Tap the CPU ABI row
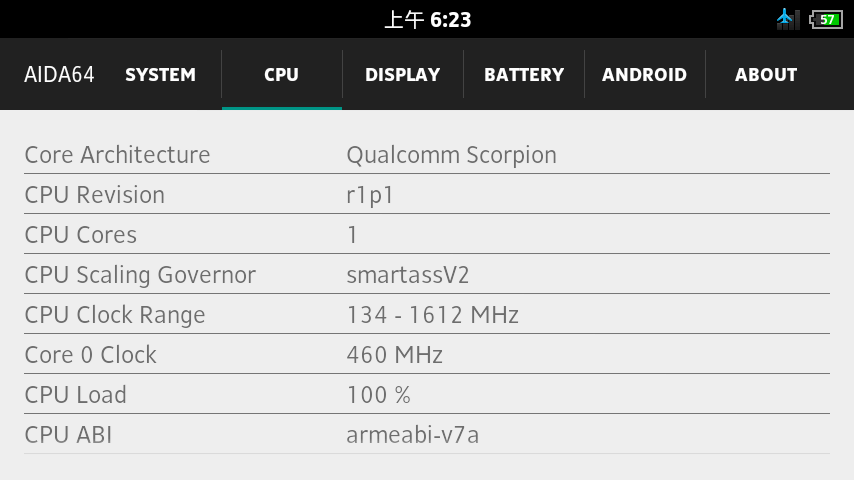This screenshot has width=854, height=480. point(426,435)
